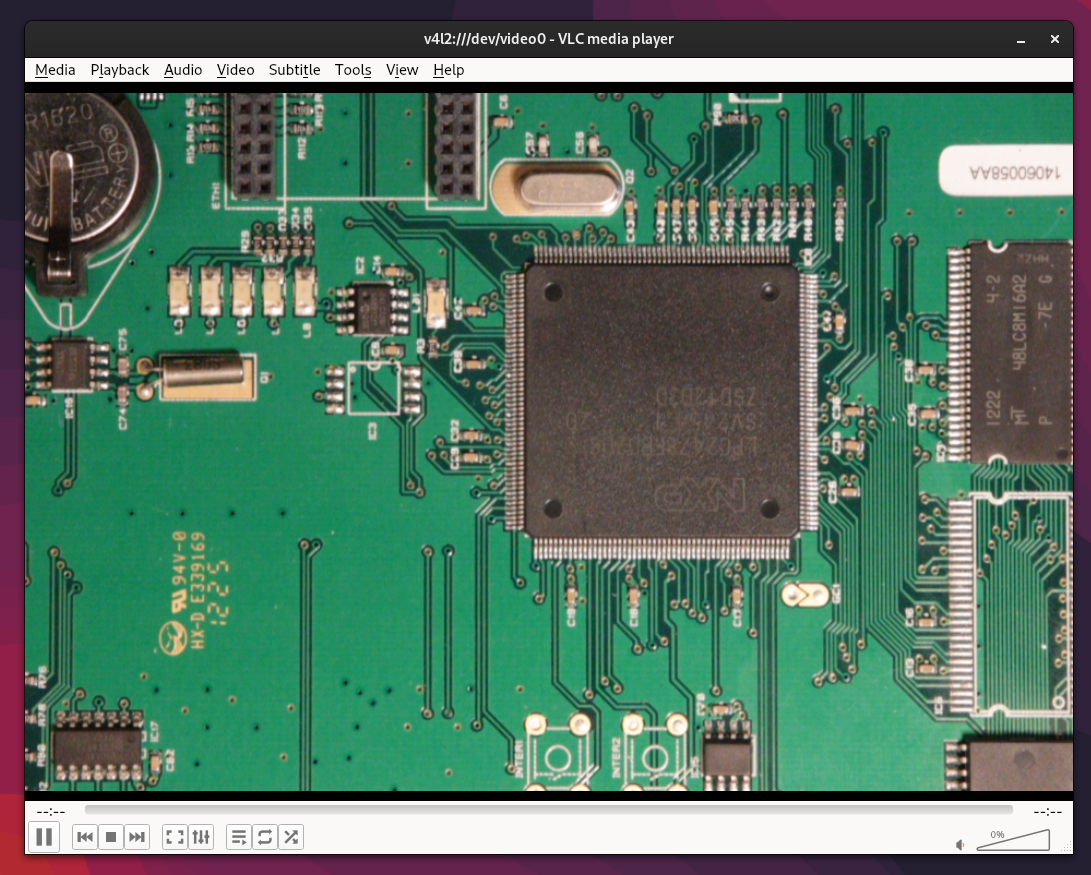
Task: Skip to the next media item
Action: 137,837
